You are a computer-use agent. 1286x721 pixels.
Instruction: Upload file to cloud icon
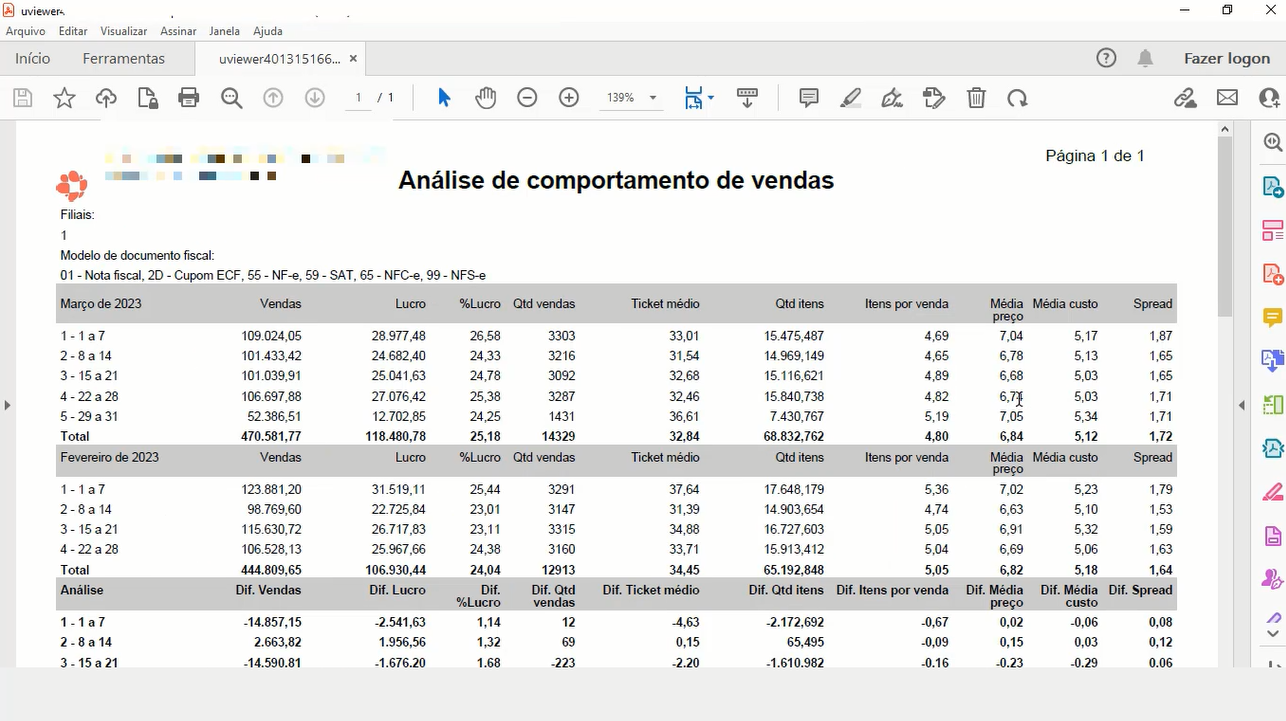click(106, 98)
